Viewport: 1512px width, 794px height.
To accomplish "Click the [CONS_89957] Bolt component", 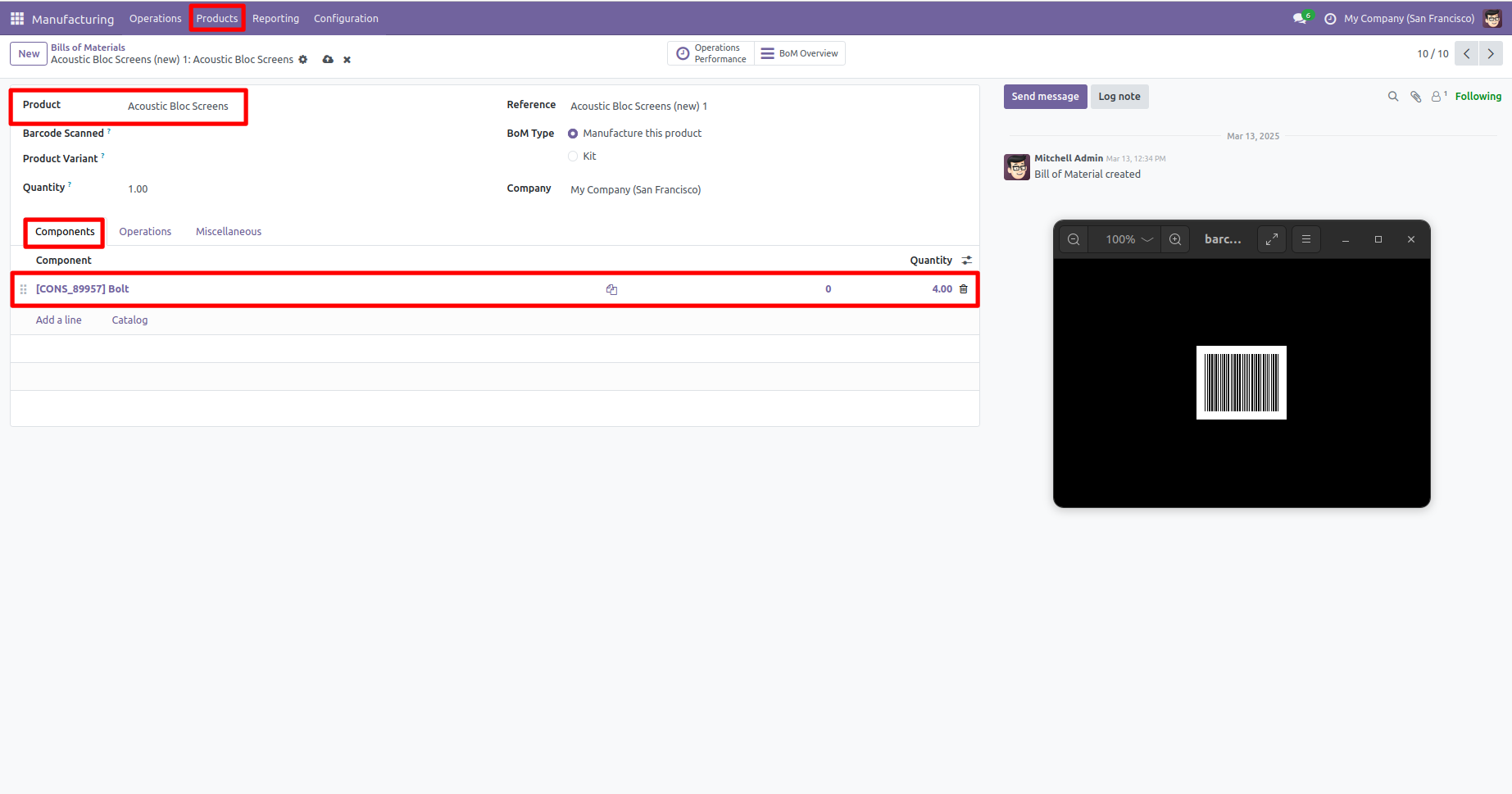I will pyautogui.click(x=82, y=289).
